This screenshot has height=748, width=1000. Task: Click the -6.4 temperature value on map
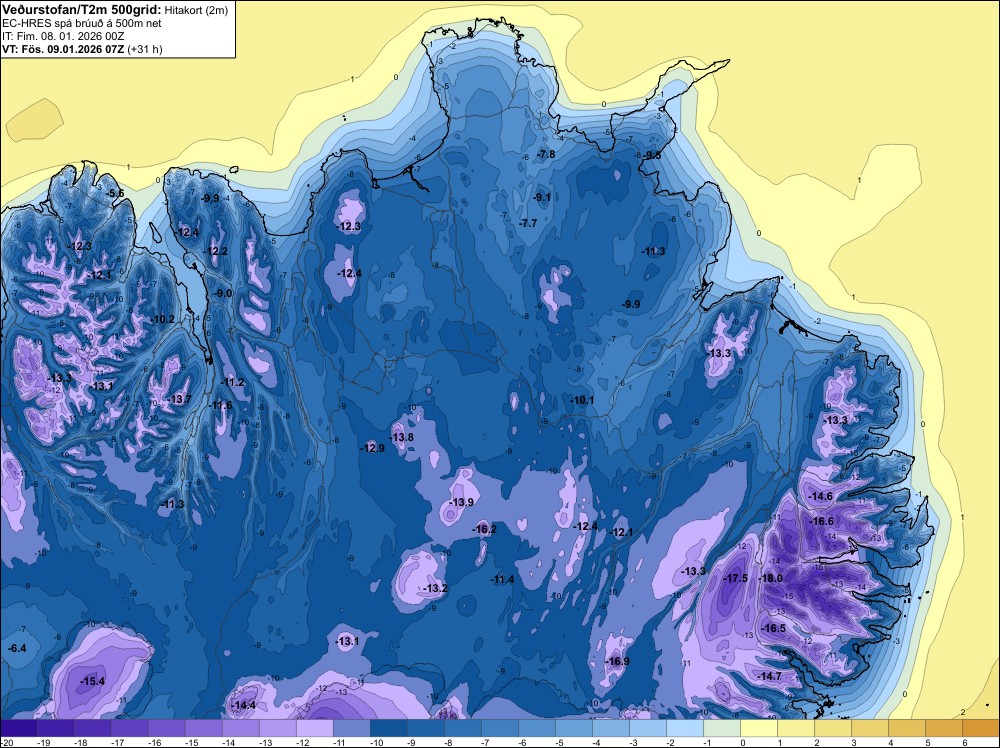click(17, 649)
